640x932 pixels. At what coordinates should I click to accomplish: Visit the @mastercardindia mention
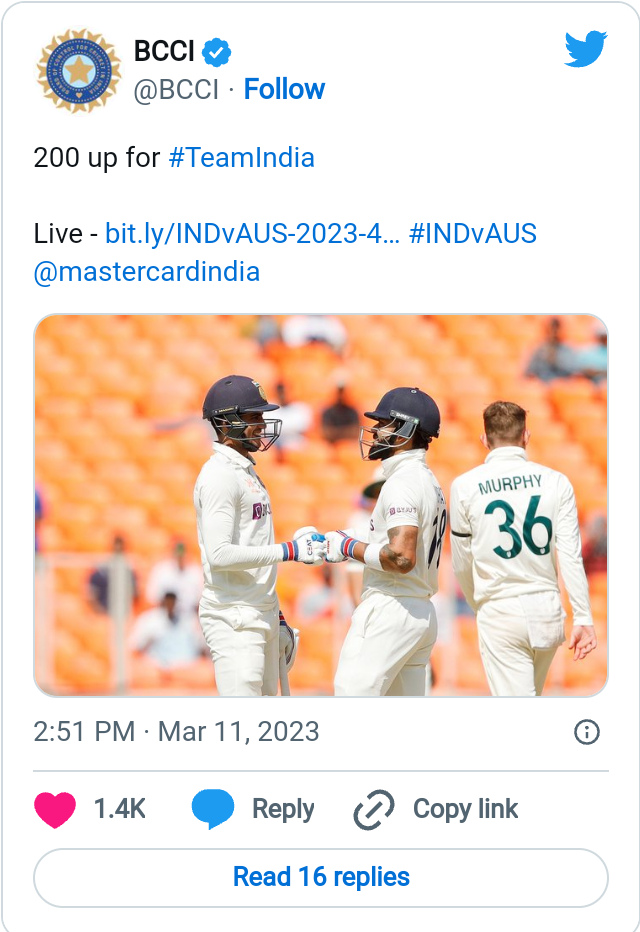coord(147,272)
